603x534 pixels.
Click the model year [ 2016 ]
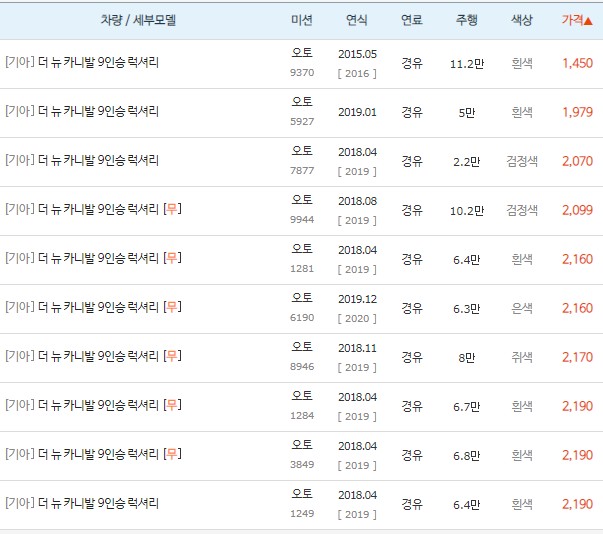[x=357, y=73]
